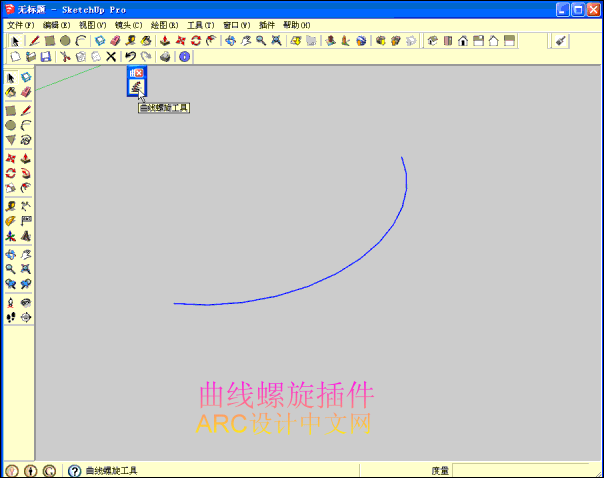Click the 度量 measurement input box
The width and height of the screenshot is (604, 478).
(521, 470)
